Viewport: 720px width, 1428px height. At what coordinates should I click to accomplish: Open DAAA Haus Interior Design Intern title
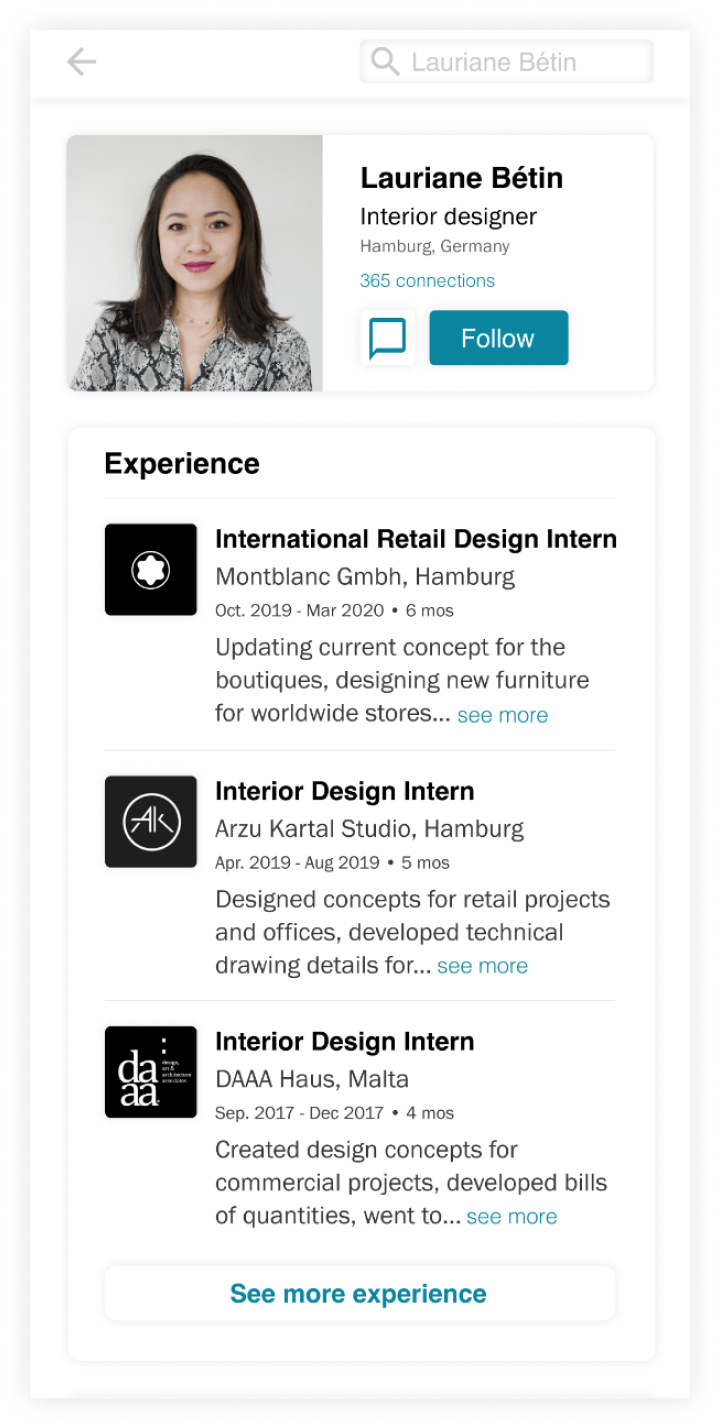point(344,1041)
